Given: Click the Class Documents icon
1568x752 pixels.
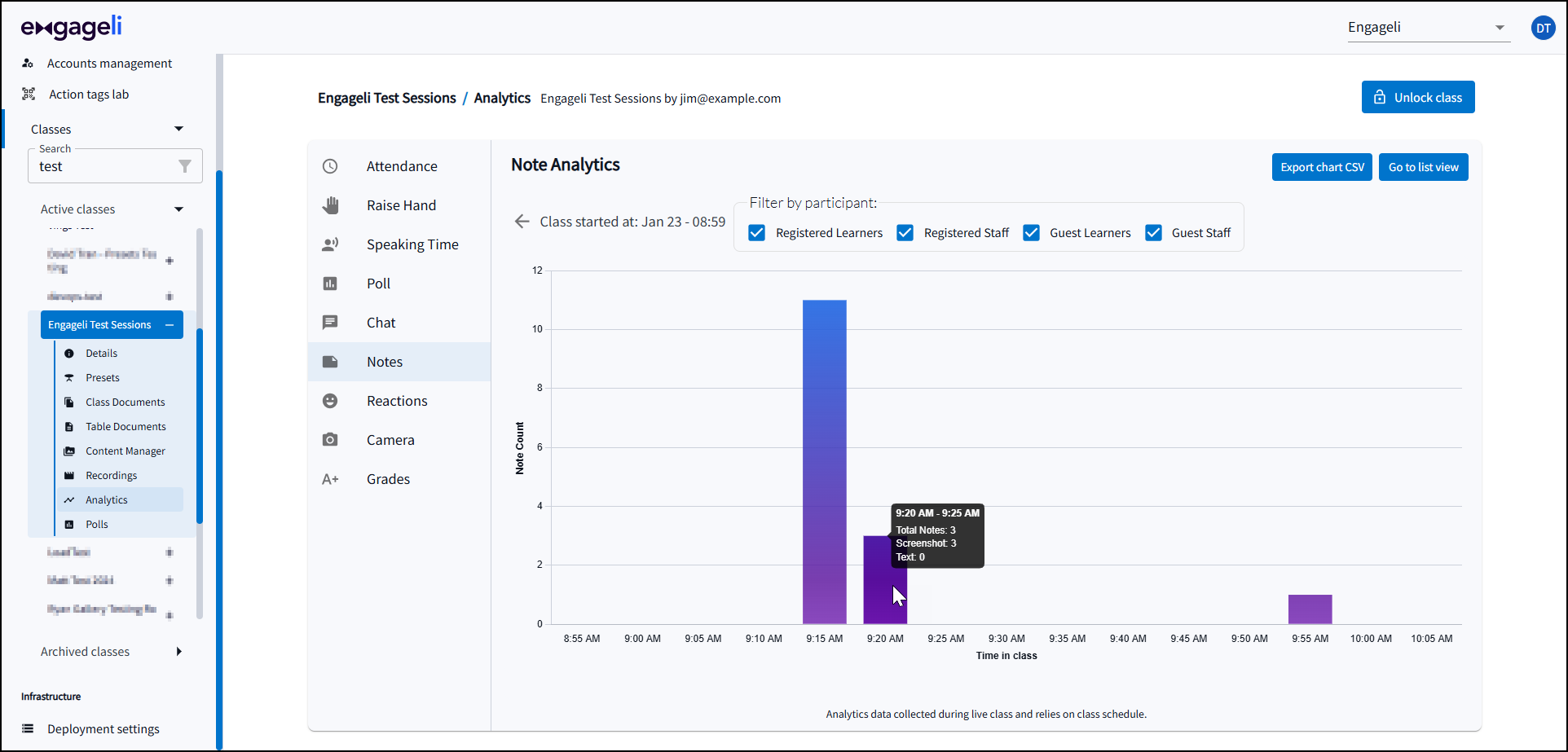Looking at the screenshot, I should 69,402.
